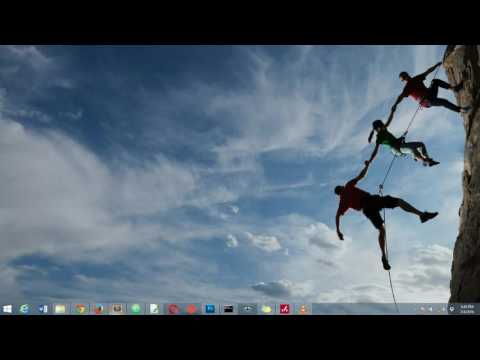Launch VLC media player cone icon

[303, 309]
